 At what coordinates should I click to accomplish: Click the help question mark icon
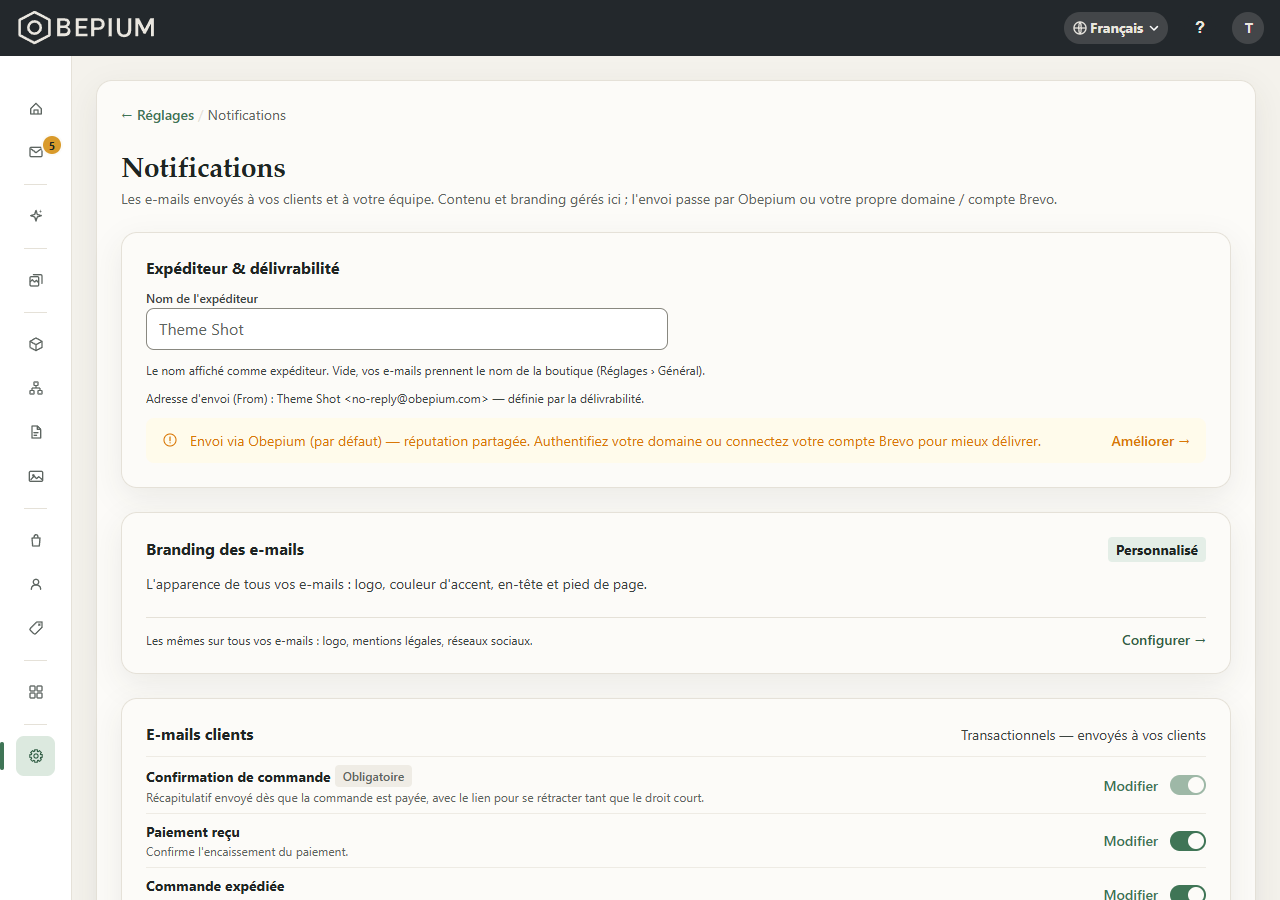pos(1200,28)
